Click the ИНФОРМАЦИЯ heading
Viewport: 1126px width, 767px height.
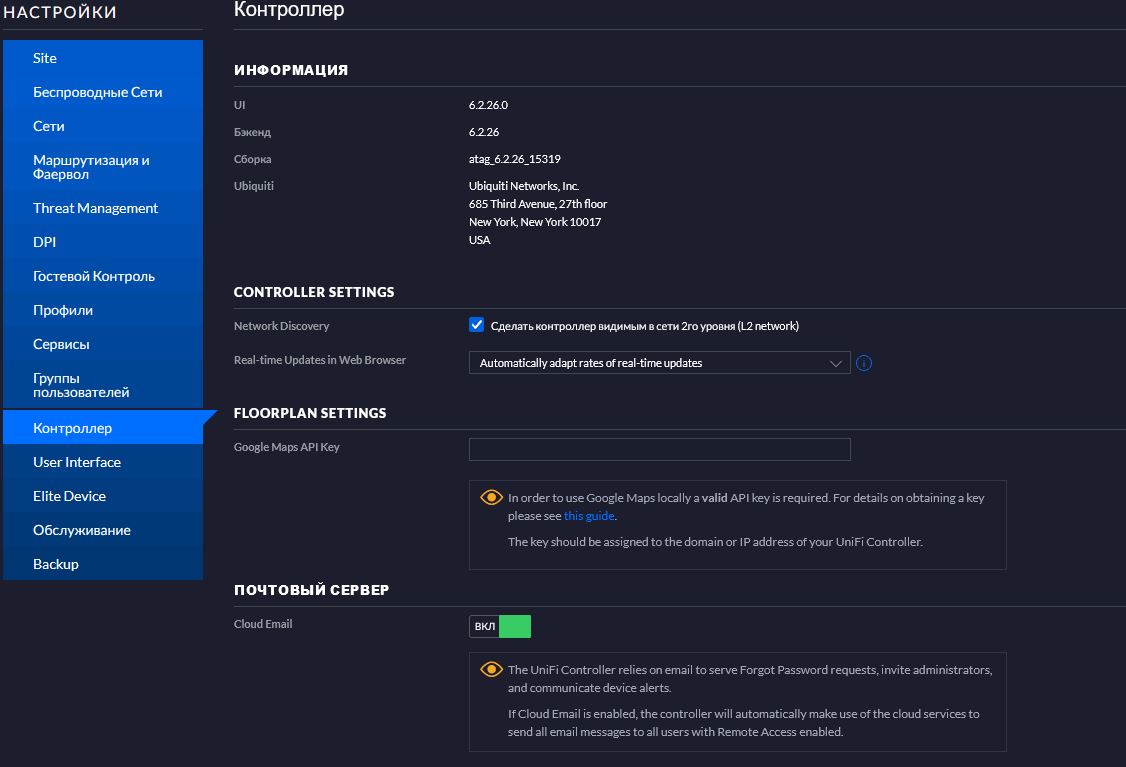(x=291, y=70)
